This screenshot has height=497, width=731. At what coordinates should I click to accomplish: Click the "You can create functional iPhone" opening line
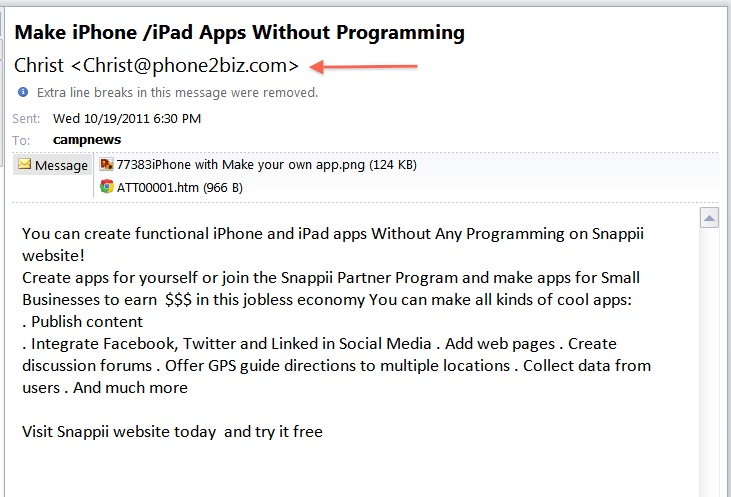tap(200, 233)
